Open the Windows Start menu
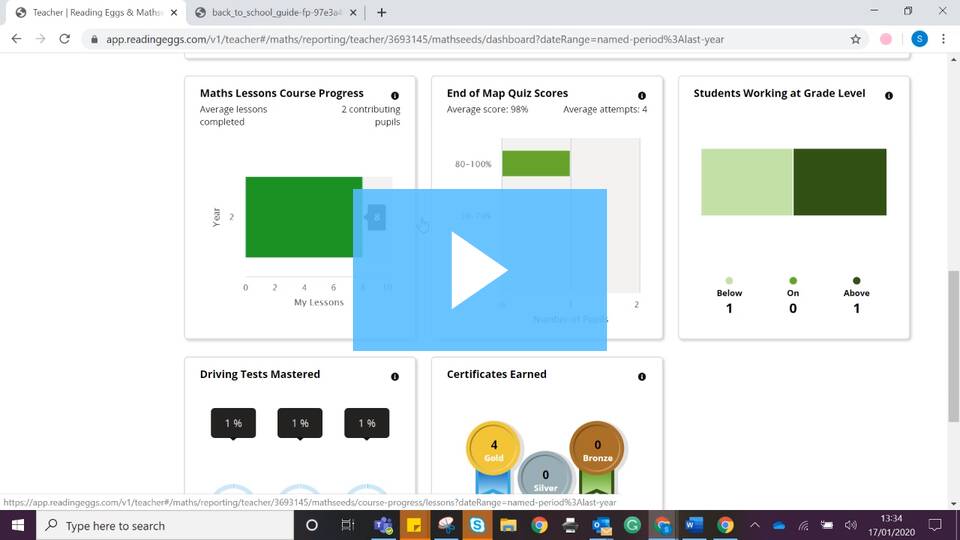The image size is (960, 540). point(18,525)
